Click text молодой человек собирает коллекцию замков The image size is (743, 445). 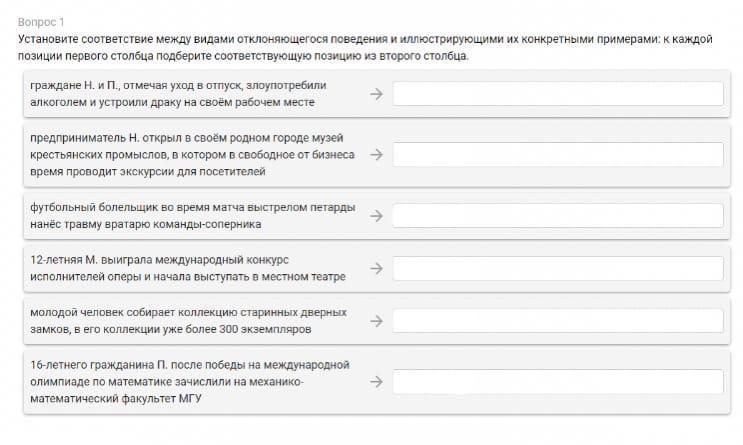[x=189, y=321]
